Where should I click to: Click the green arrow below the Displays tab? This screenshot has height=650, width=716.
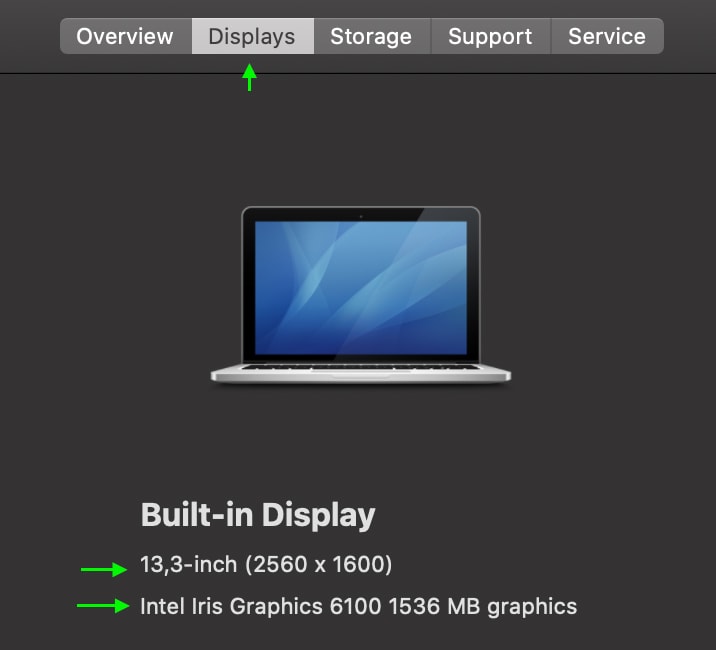(249, 77)
